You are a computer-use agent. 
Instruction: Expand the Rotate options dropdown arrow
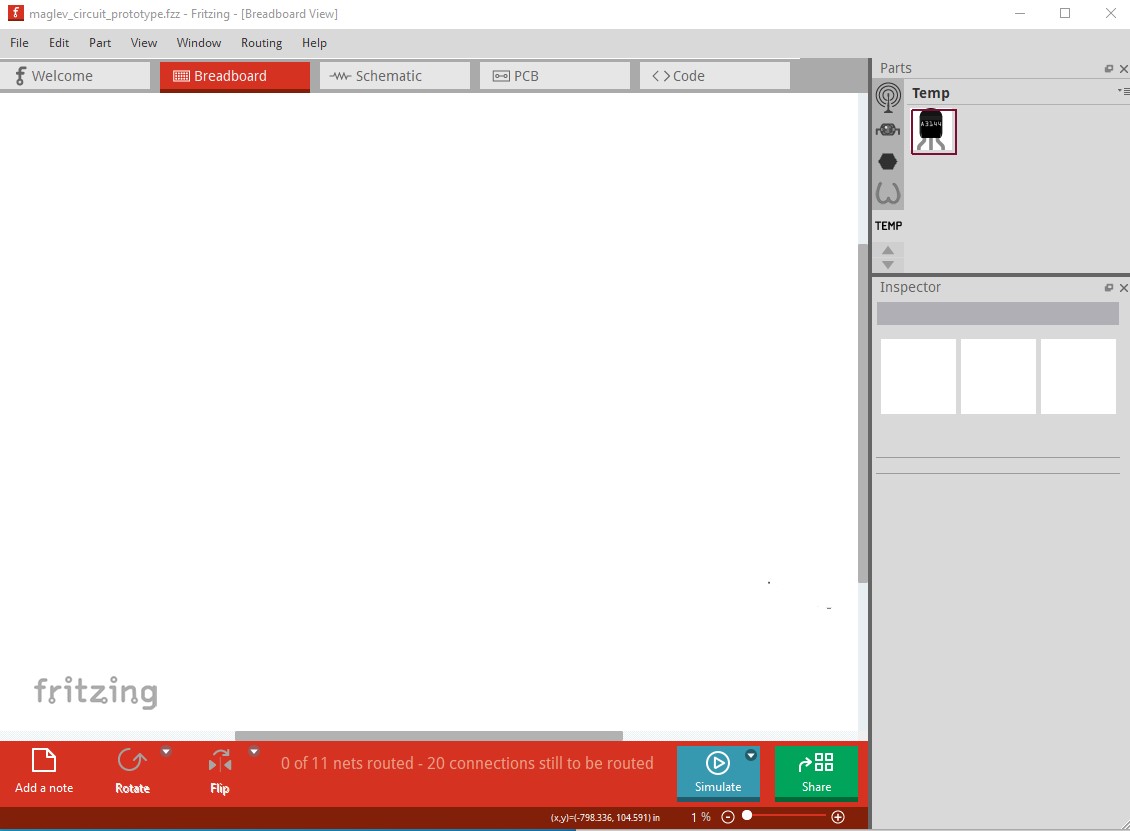tap(167, 751)
